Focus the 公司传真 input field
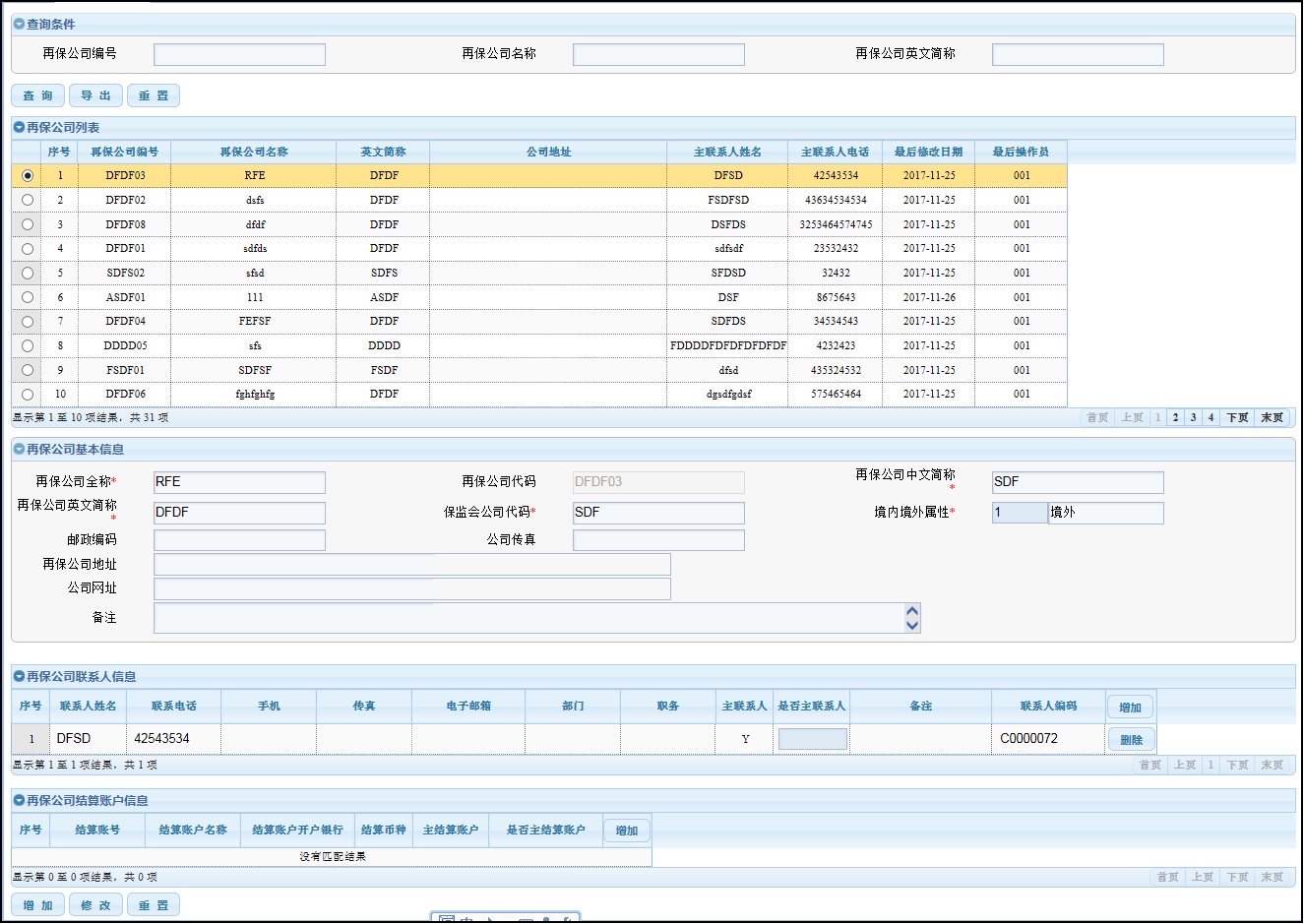Screen dimensions: 1304x924 pos(658,540)
